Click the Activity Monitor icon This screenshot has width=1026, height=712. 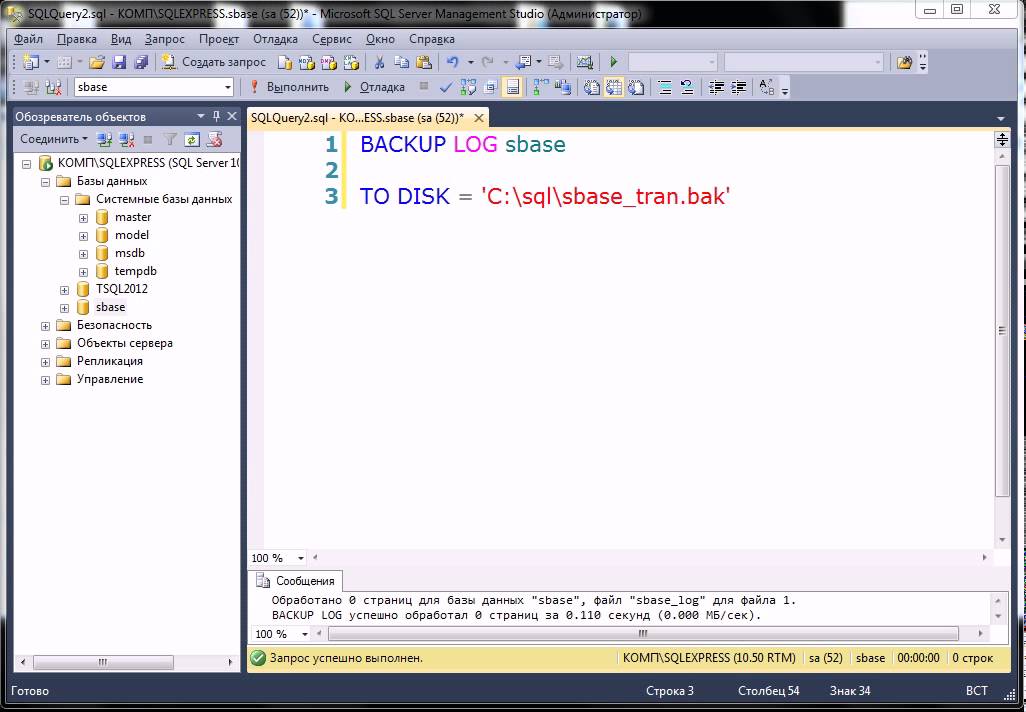584,62
